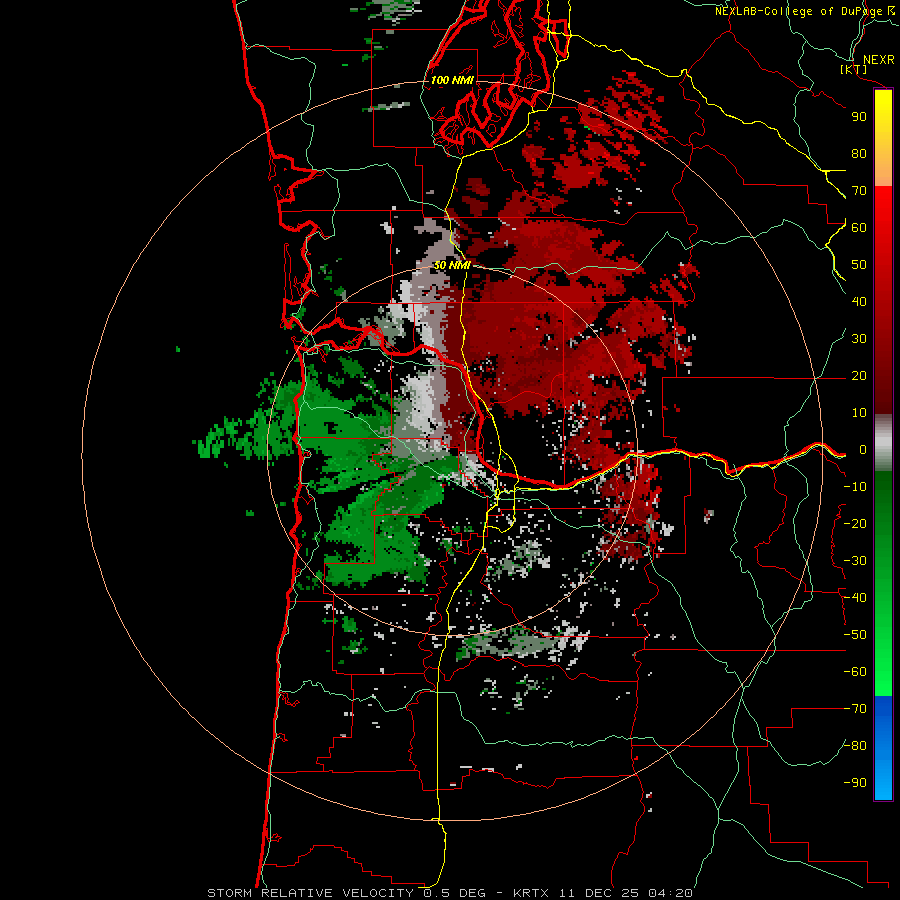Click the blue bottom segment of color bar

pyautogui.click(x=883, y=747)
